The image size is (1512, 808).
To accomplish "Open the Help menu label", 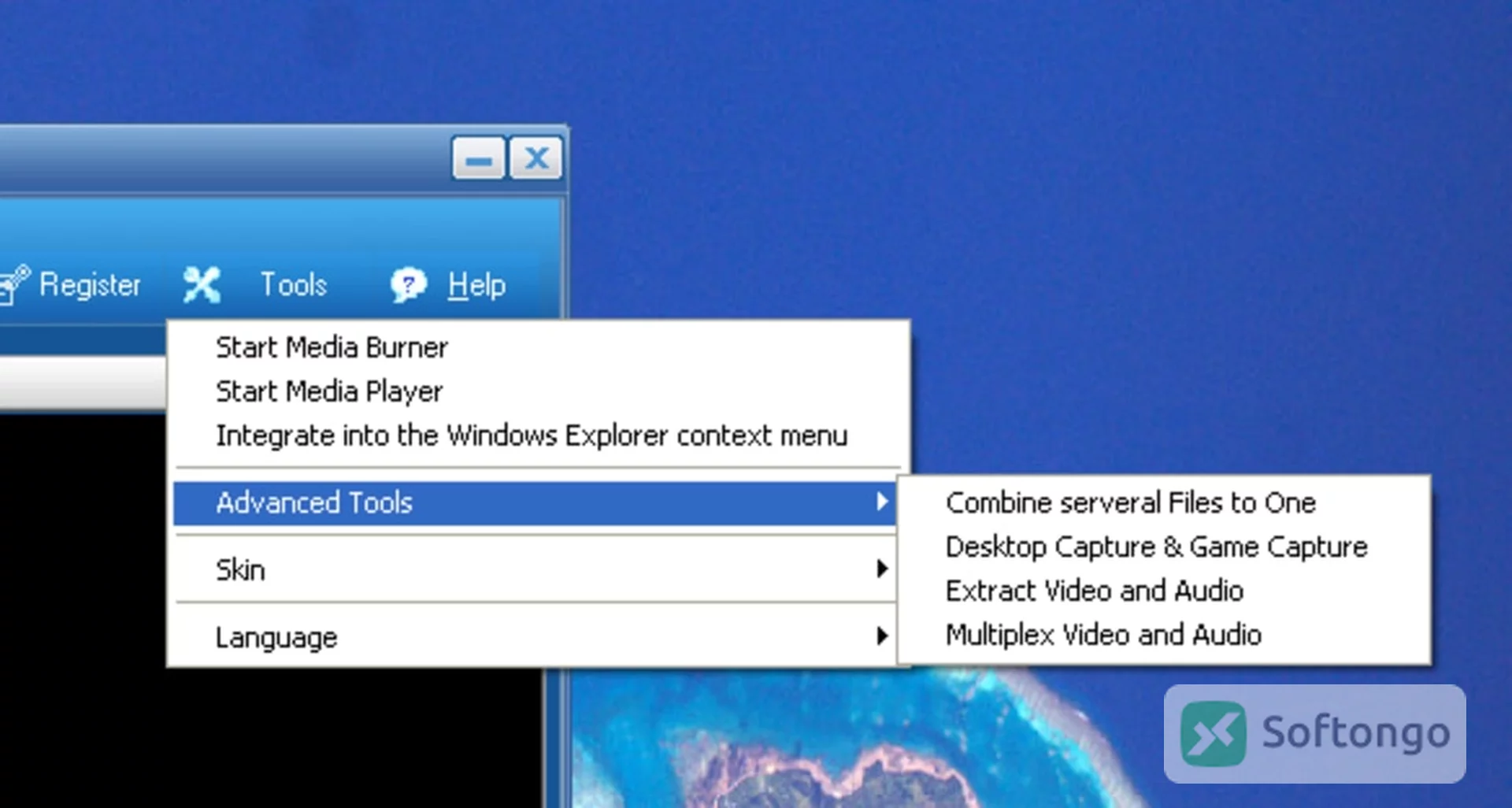I will [x=476, y=285].
